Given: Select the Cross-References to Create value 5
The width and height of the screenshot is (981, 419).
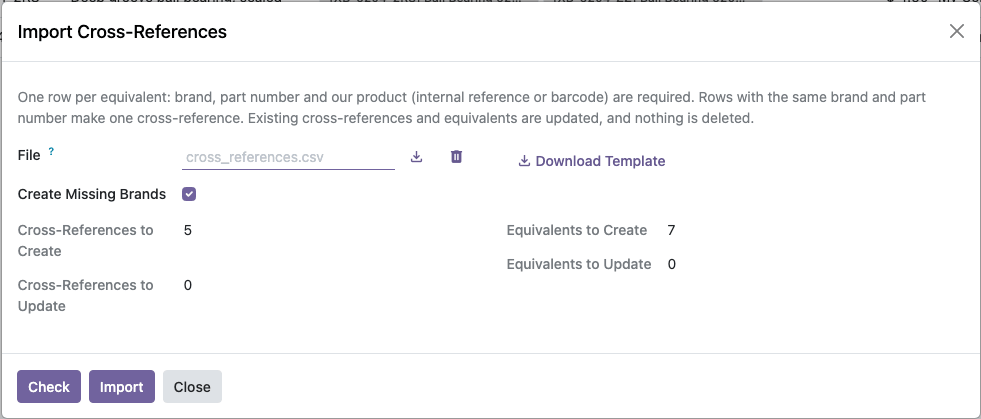Looking at the screenshot, I should [188, 230].
